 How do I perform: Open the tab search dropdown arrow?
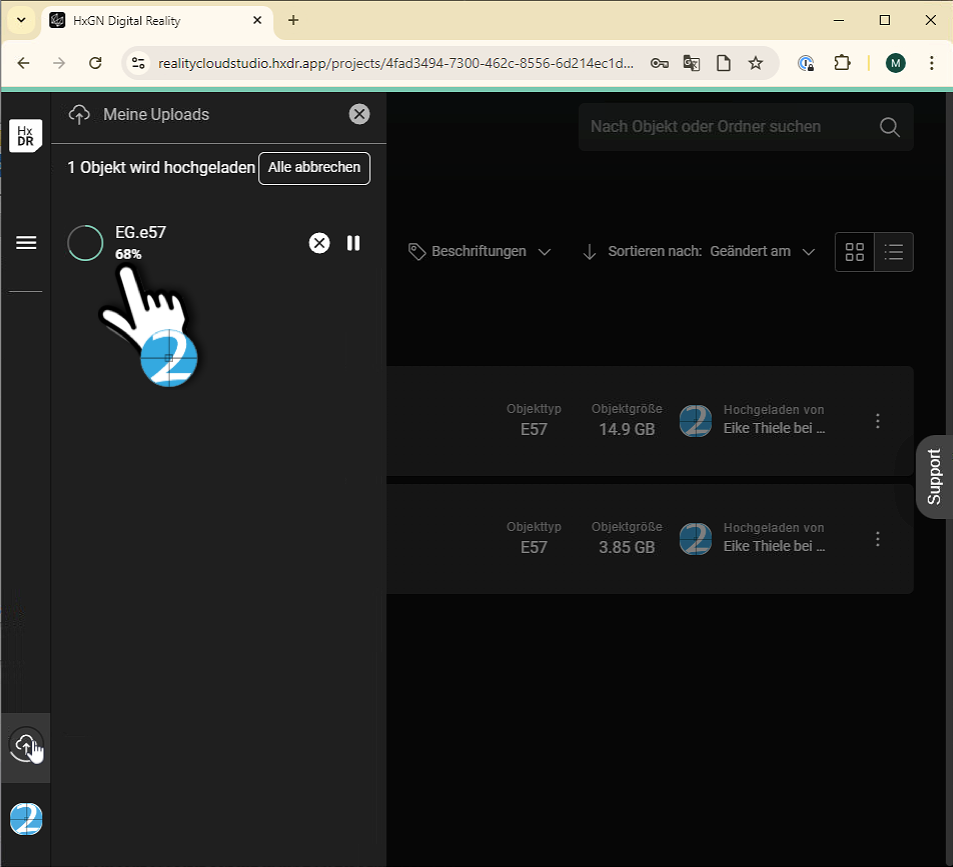[x=21, y=21]
